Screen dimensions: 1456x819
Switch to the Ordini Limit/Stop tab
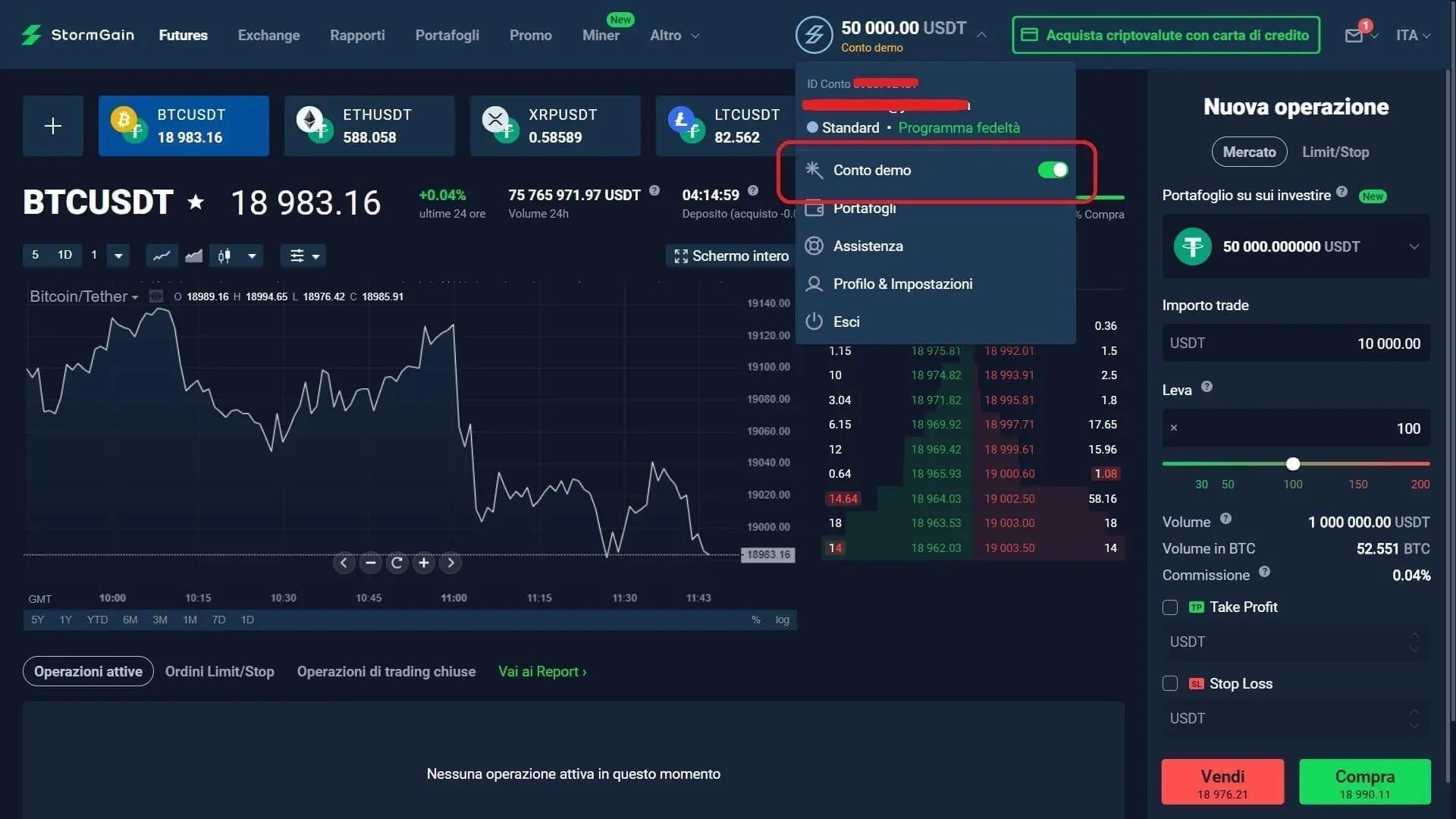[219, 671]
